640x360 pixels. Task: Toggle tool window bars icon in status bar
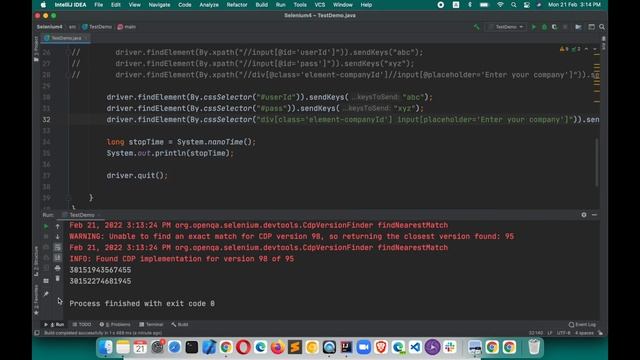click(x=37, y=333)
